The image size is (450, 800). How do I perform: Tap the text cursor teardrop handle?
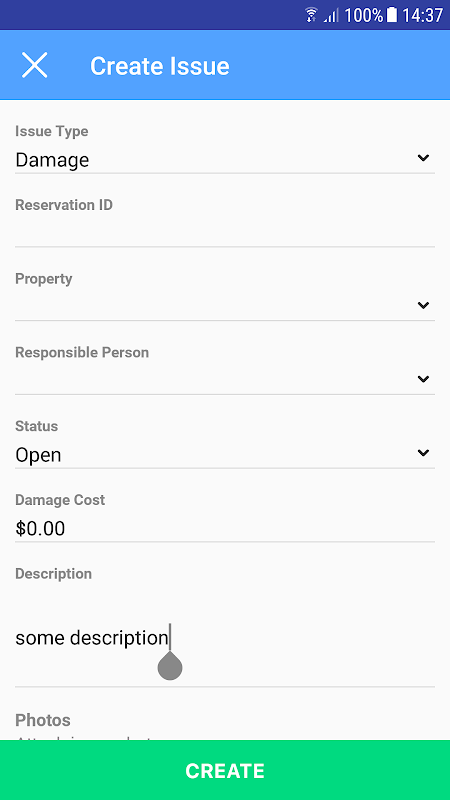(x=170, y=665)
